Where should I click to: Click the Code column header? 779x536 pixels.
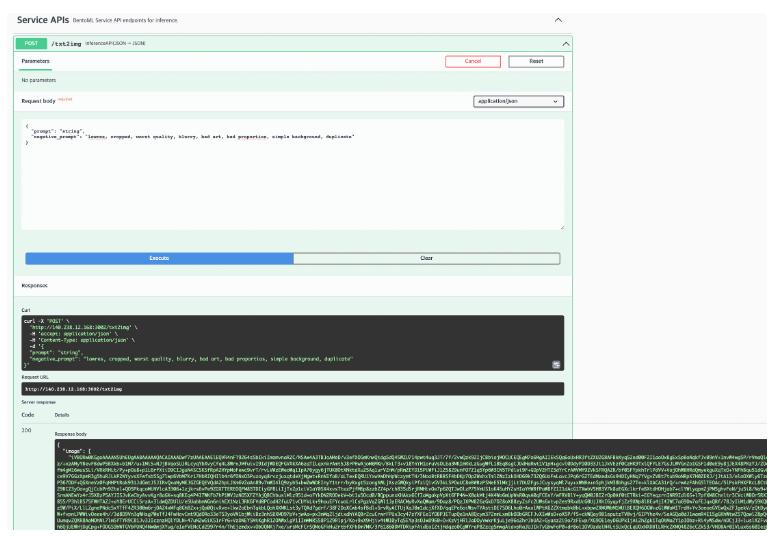(28, 415)
